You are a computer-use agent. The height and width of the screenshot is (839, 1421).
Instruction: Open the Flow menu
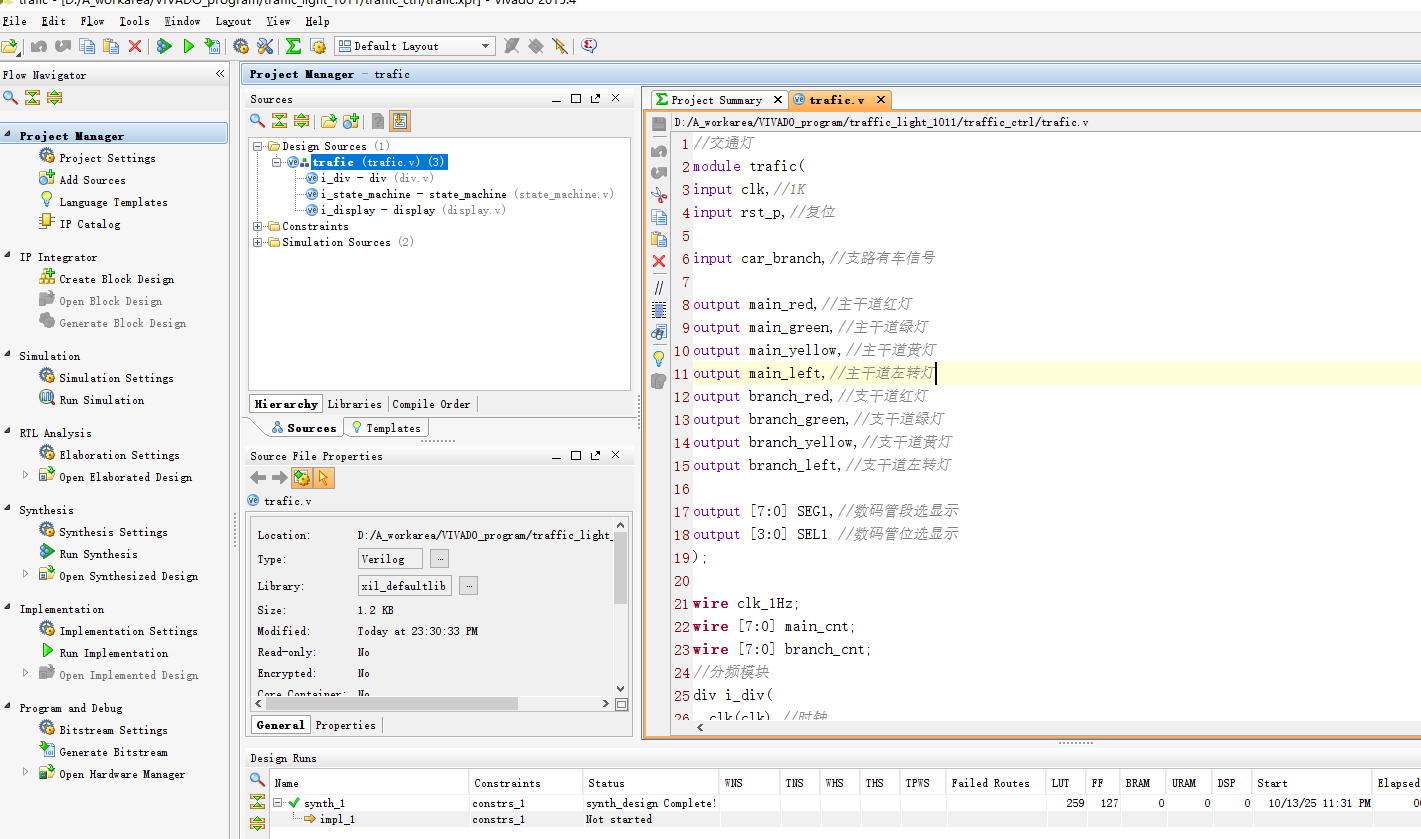[x=92, y=21]
